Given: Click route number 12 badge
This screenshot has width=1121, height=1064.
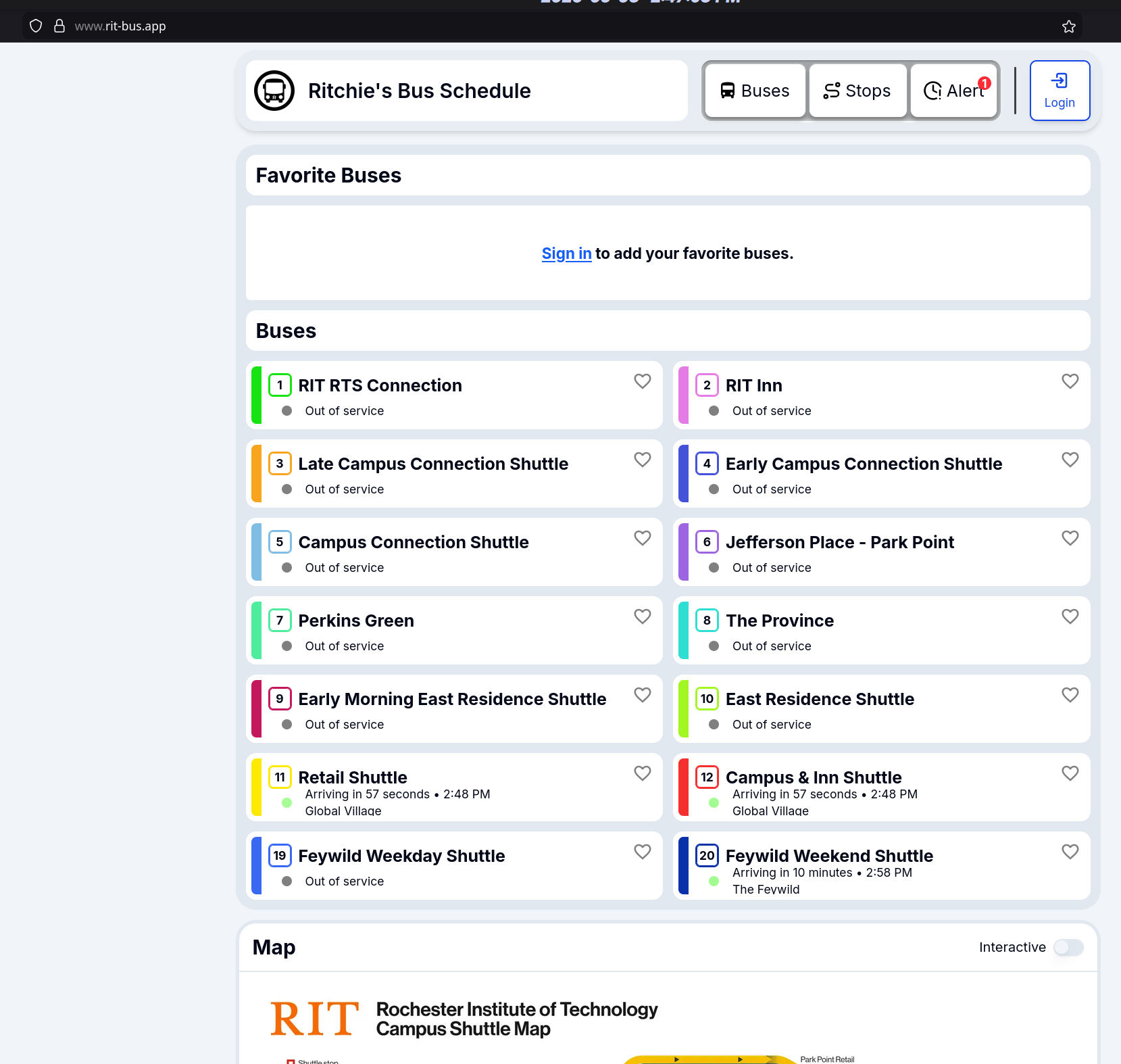Looking at the screenshot, I should 707,777.
